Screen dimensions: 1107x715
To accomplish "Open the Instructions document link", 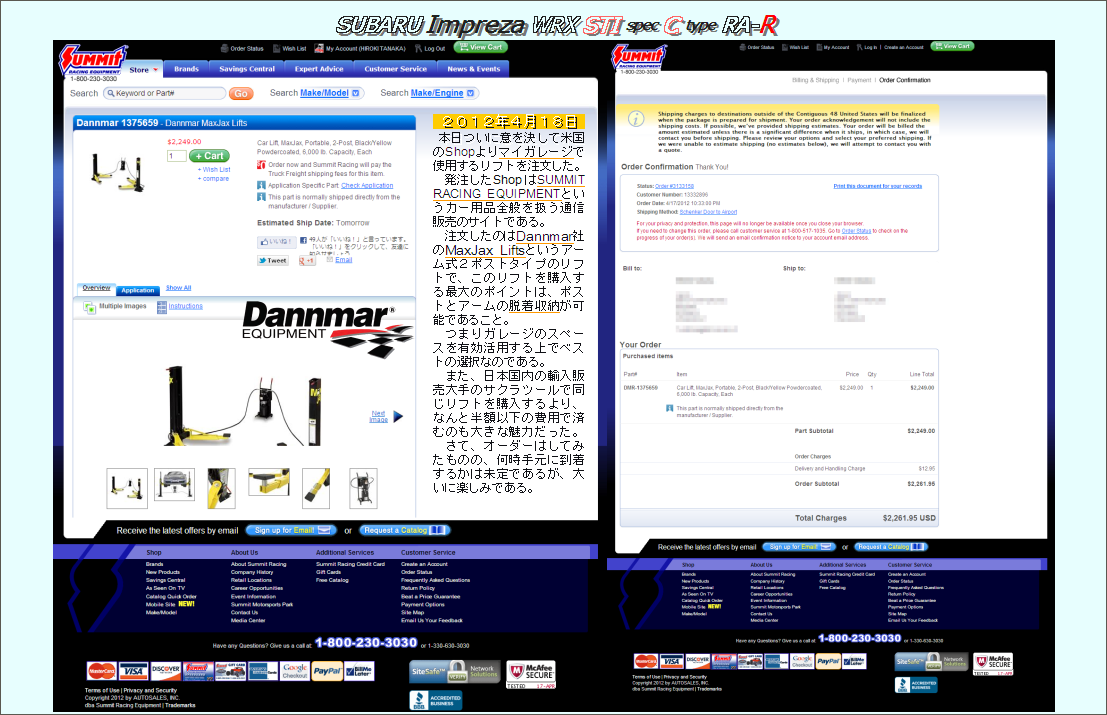I will (185, 306).
